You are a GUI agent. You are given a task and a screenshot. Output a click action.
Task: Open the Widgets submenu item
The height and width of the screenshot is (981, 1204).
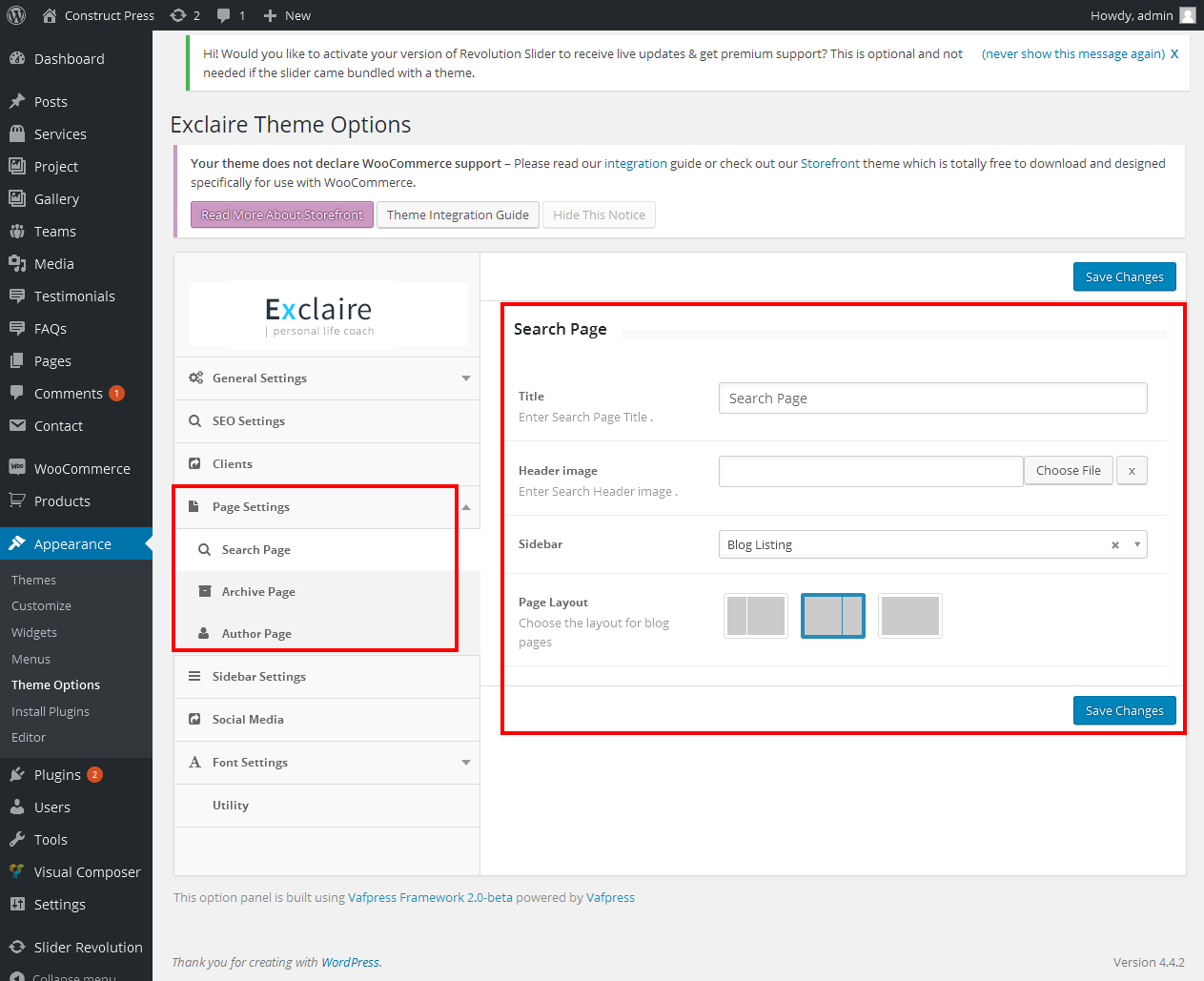tap(34, 632)
